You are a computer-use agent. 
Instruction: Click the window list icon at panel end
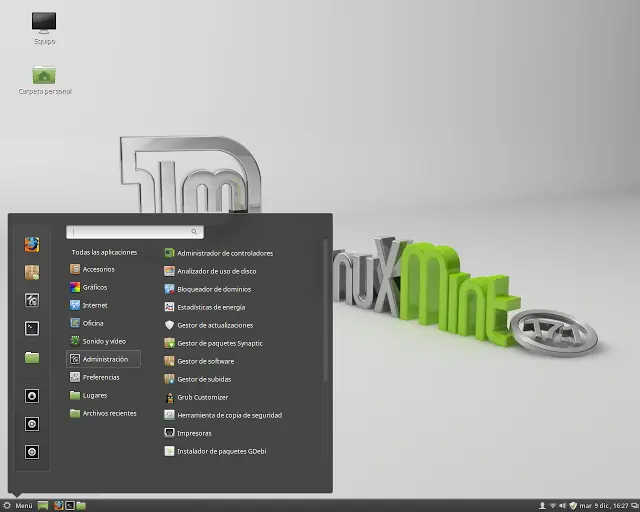635,505
